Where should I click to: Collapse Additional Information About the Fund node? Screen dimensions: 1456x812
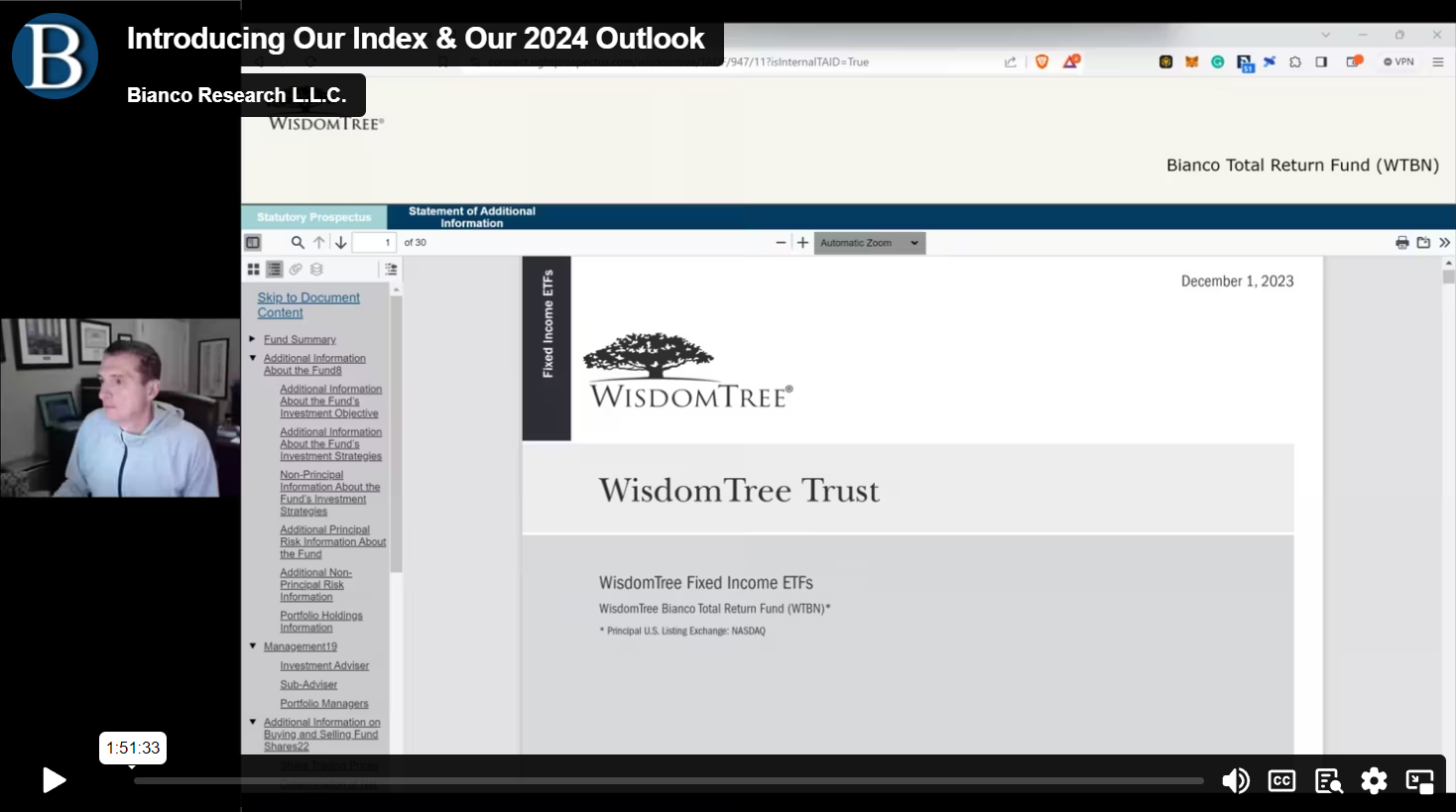click(253, 358)
